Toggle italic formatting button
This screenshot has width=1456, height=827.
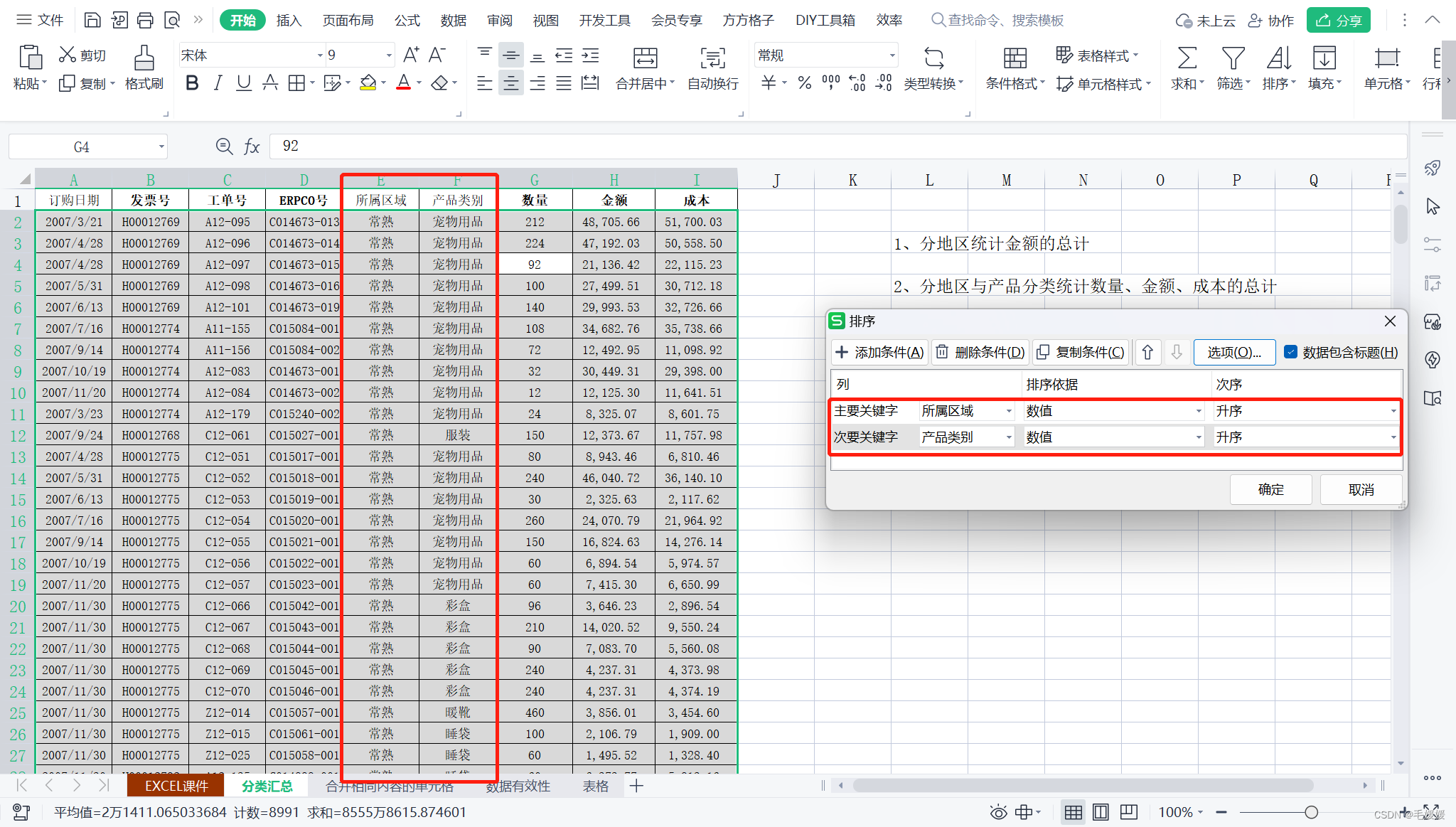pos(218,83)
